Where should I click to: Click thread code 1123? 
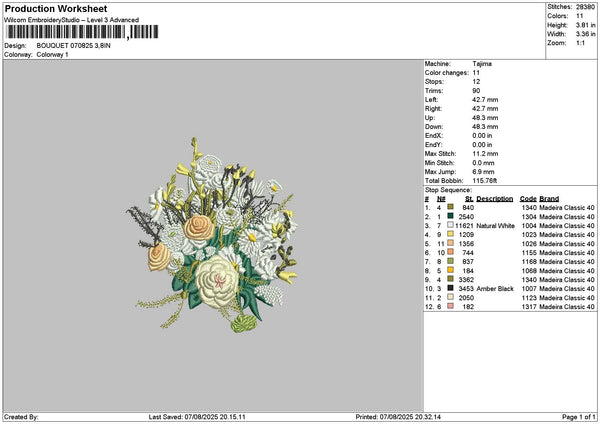[x=529, y=298]
